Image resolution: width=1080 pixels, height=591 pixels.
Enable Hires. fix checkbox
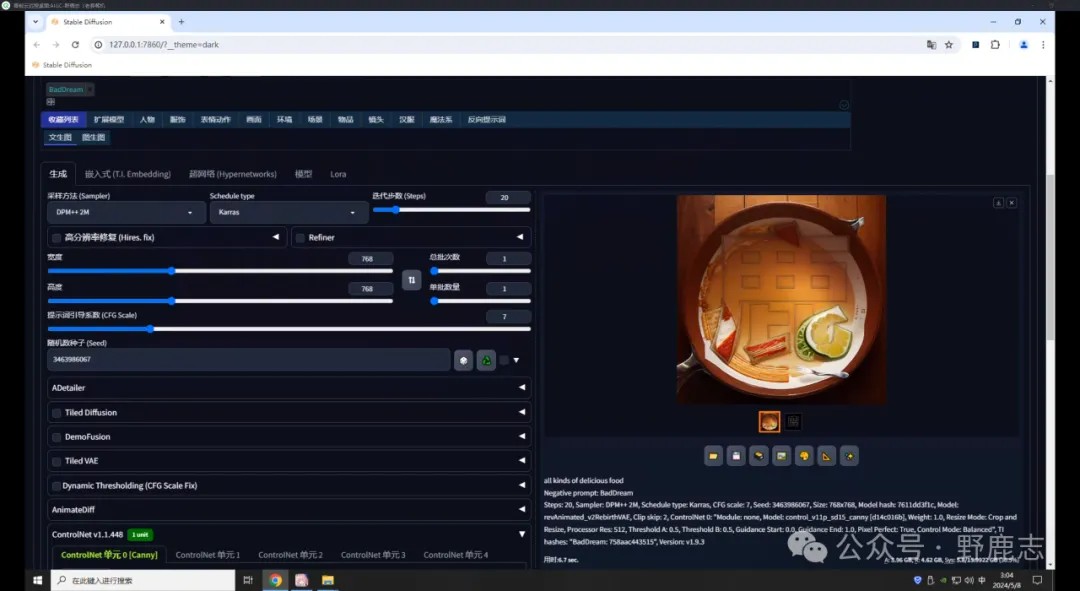[x=56, y=238]
